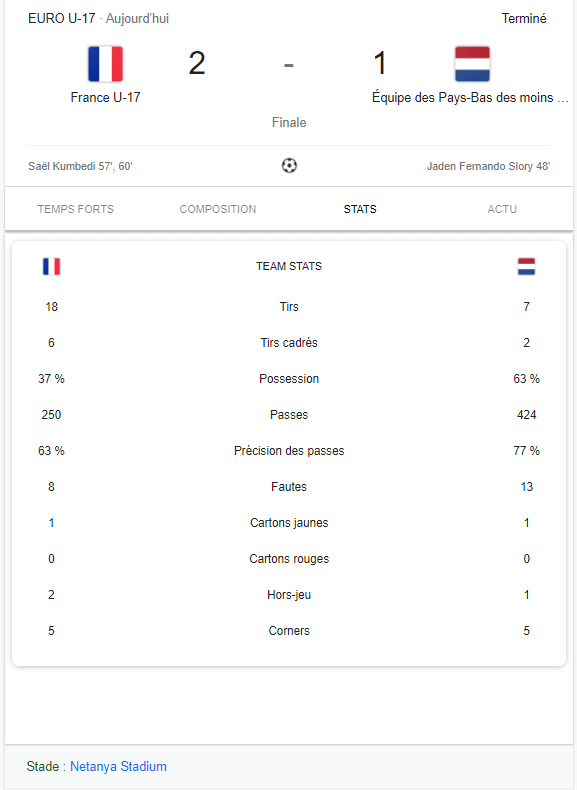The width and height of the screenshot is (577, 790).
Task: Click the large Netherlands flag icon
Action: tap(472, 64)
